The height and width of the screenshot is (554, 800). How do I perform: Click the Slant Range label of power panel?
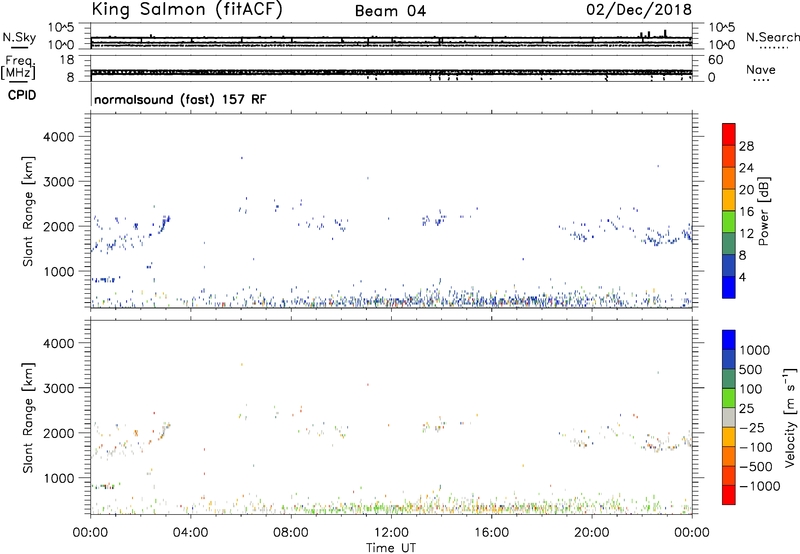[28, 211]
